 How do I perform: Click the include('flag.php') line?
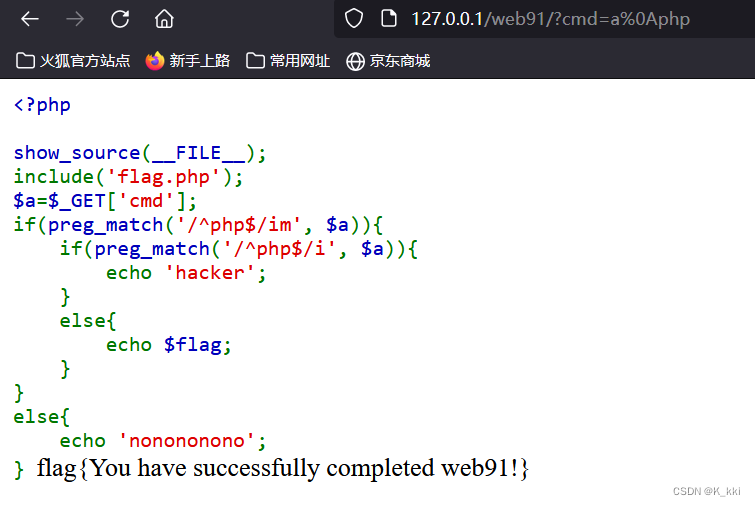128,177
